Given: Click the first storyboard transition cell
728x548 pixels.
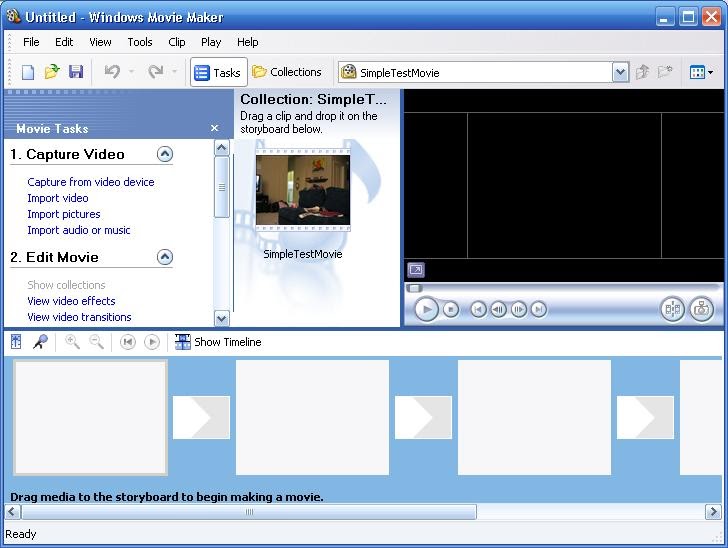Looking at the screenshot, I should pyautogui.click(x=202, y=418).
